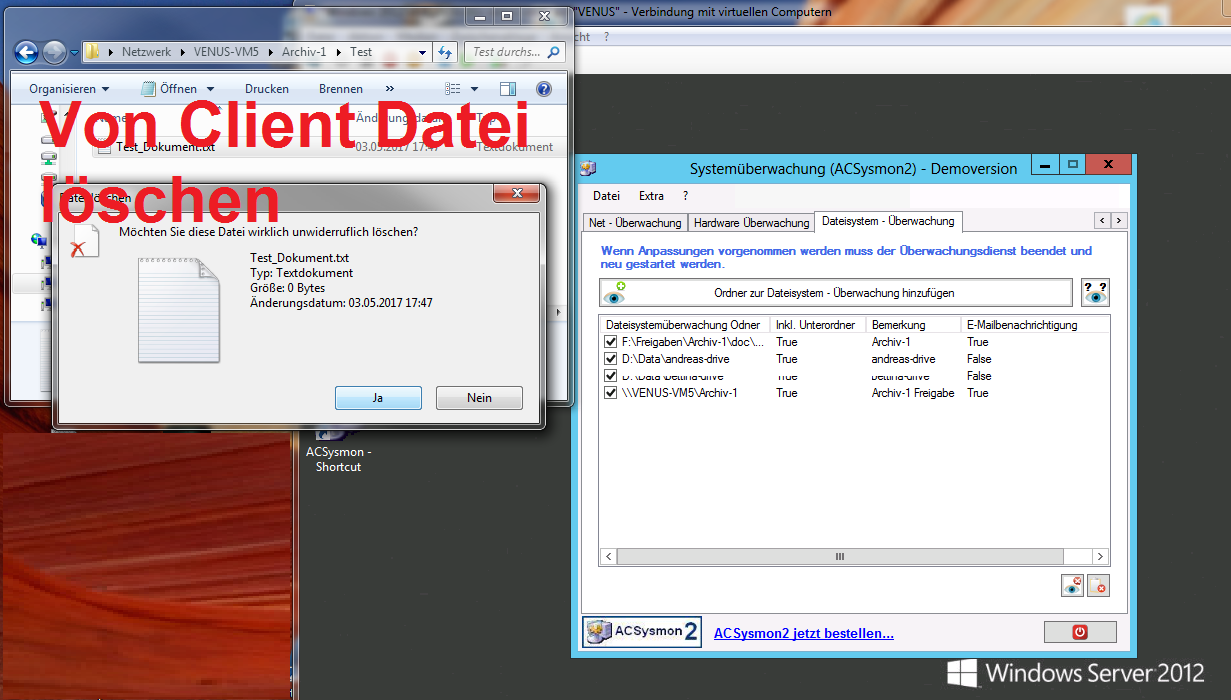Open the Extra menu in ACSysmon2

coord(651,196)
